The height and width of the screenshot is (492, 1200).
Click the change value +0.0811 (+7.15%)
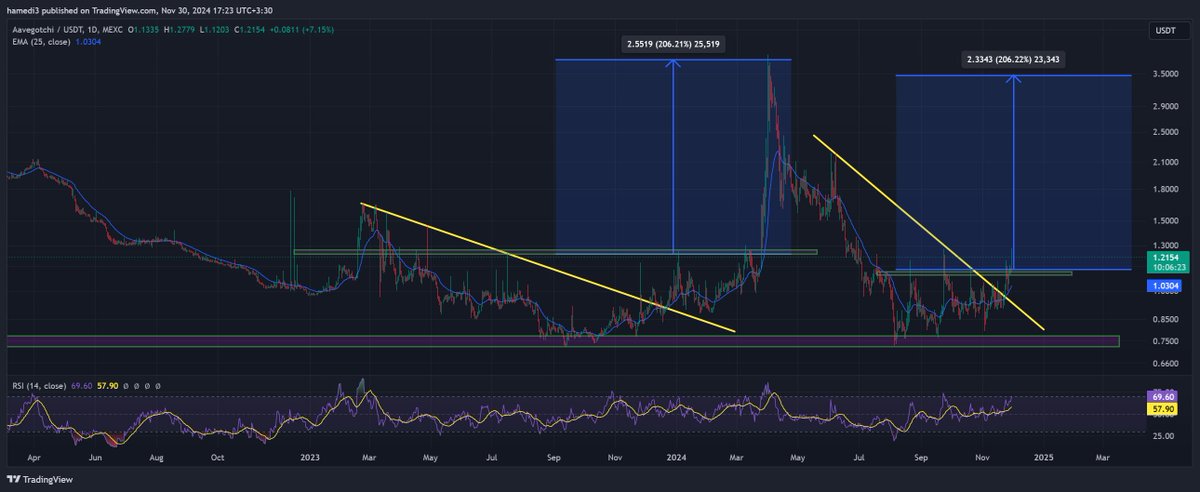point(303,29)
